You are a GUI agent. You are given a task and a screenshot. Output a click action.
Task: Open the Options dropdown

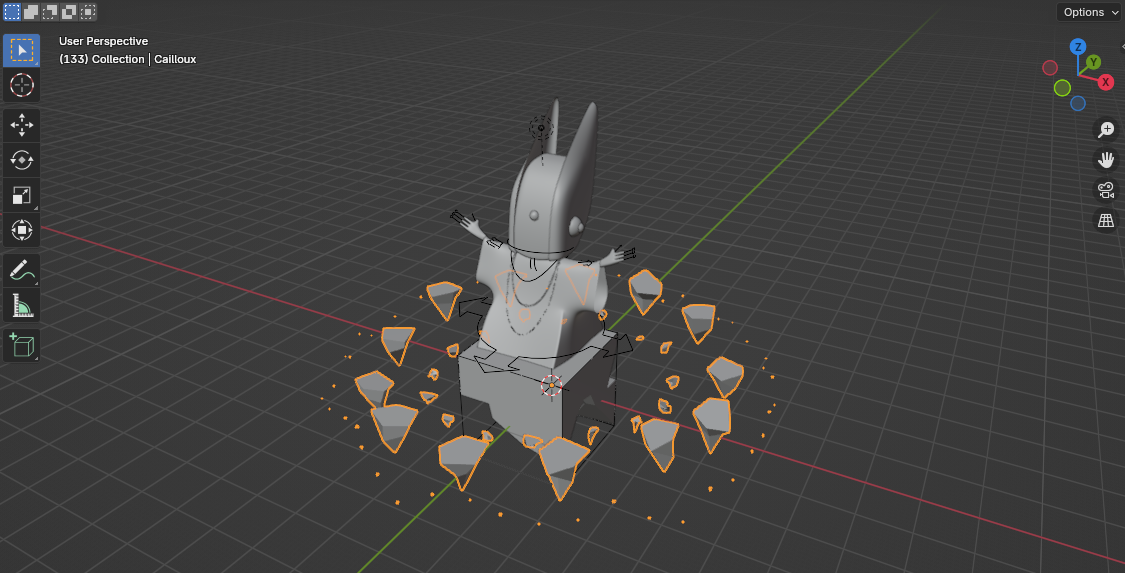click(1088, 12)
